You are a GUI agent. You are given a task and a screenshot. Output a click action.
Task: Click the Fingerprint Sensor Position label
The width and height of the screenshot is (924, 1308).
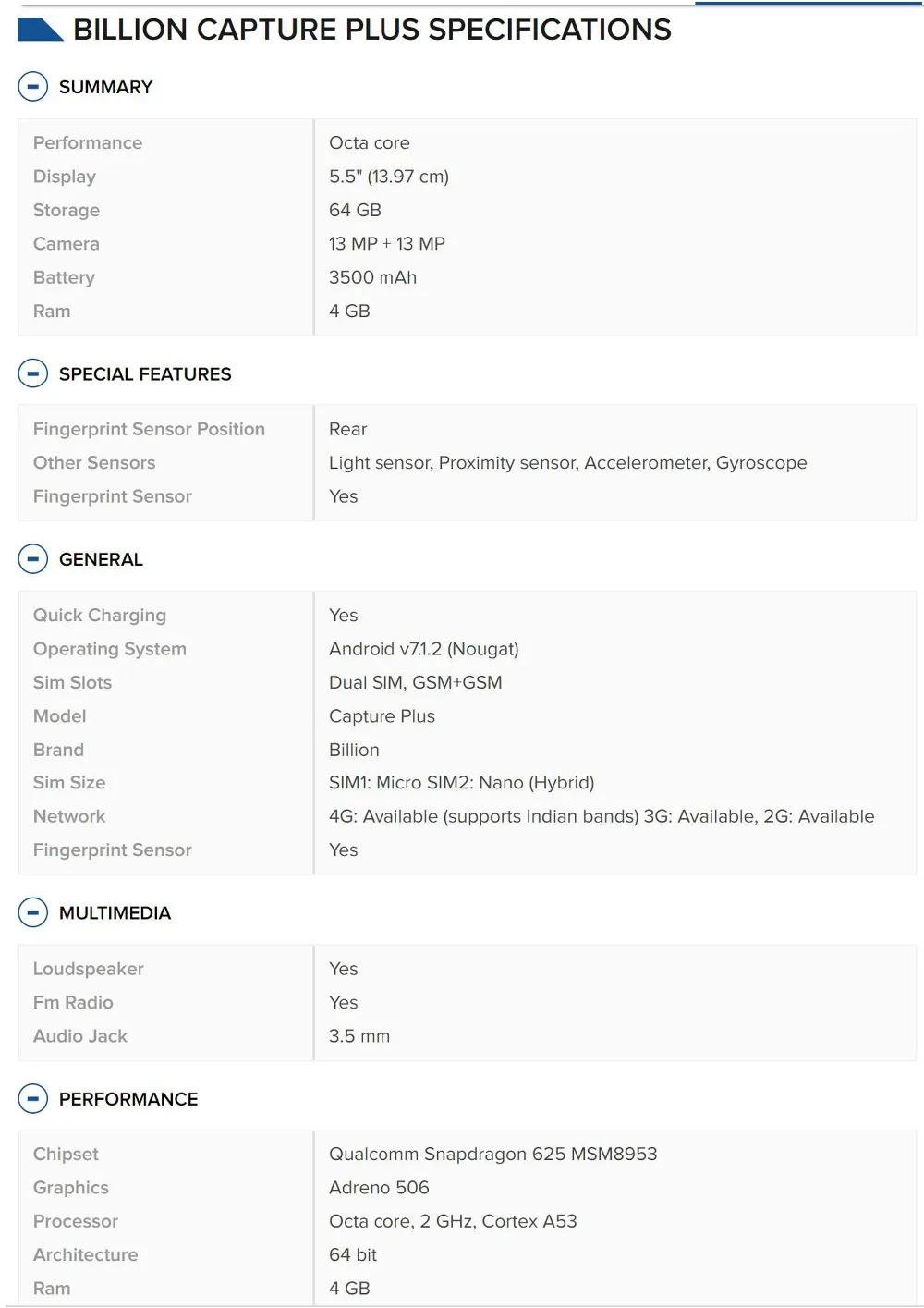coord(149,429)
